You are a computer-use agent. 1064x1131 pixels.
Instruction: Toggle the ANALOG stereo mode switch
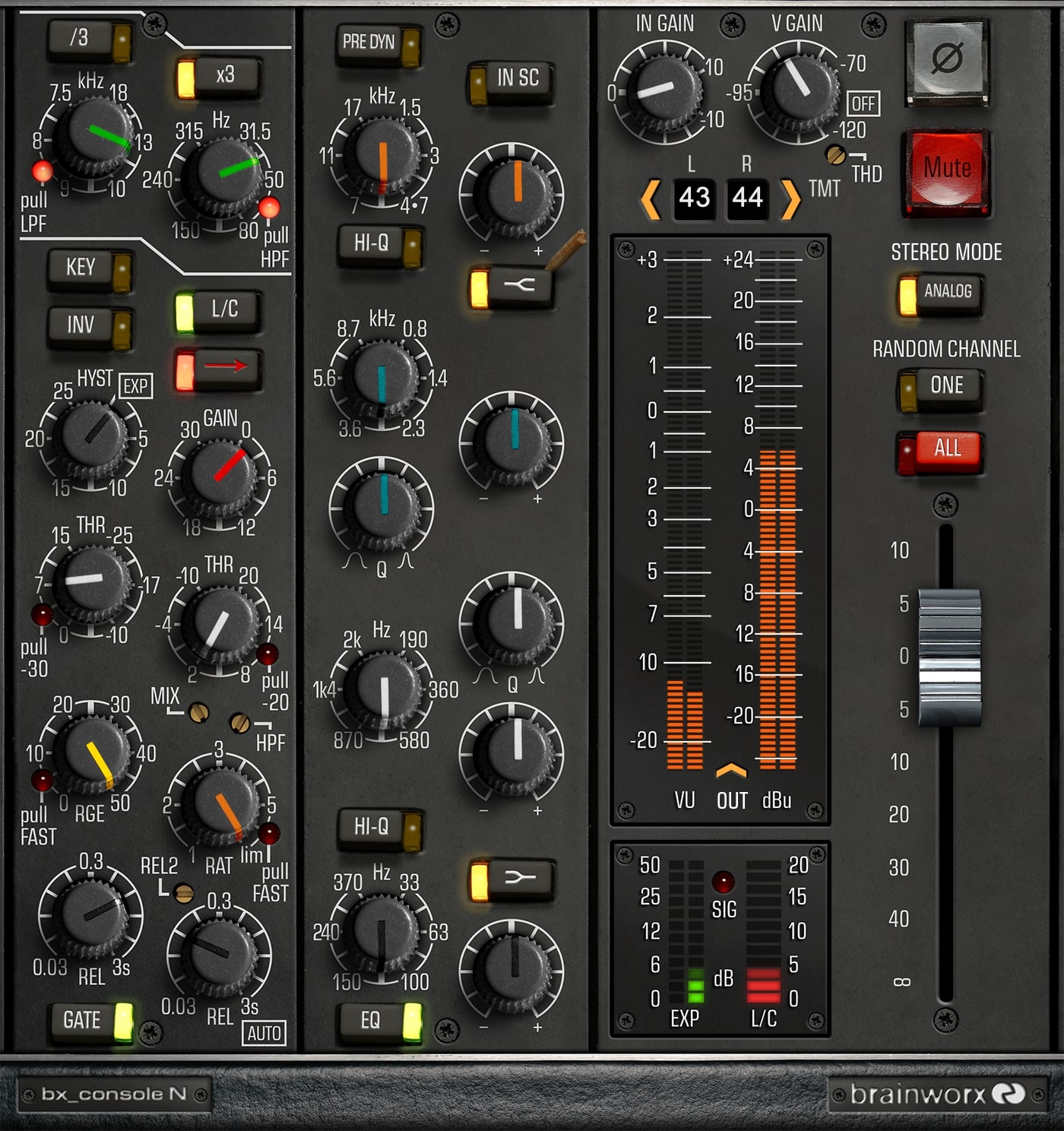point(940,295)
